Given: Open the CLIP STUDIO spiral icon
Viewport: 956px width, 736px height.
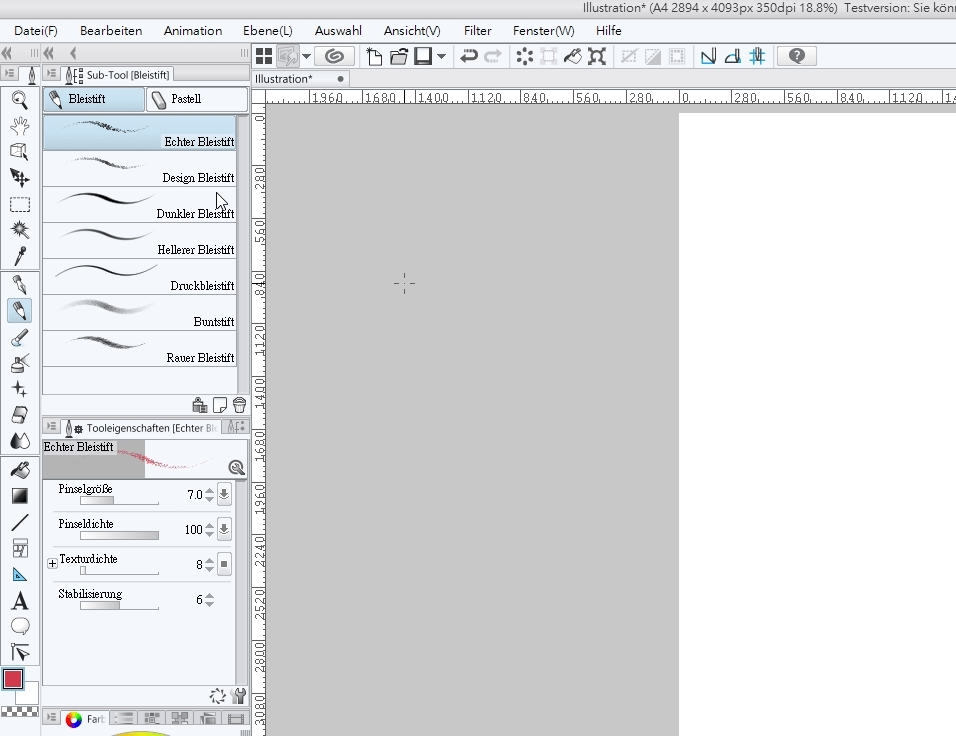Looking at the screenshot, I should [x=335, y=57].
